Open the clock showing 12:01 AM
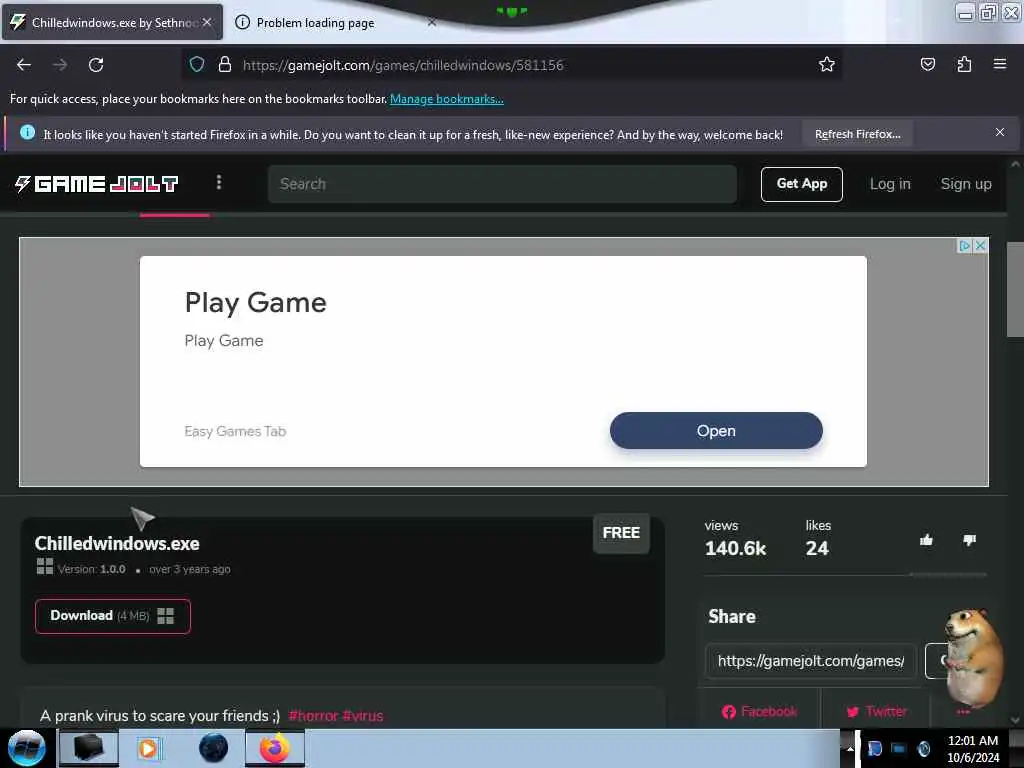The width and height of the screenshot is (1024, 768). 972,748
